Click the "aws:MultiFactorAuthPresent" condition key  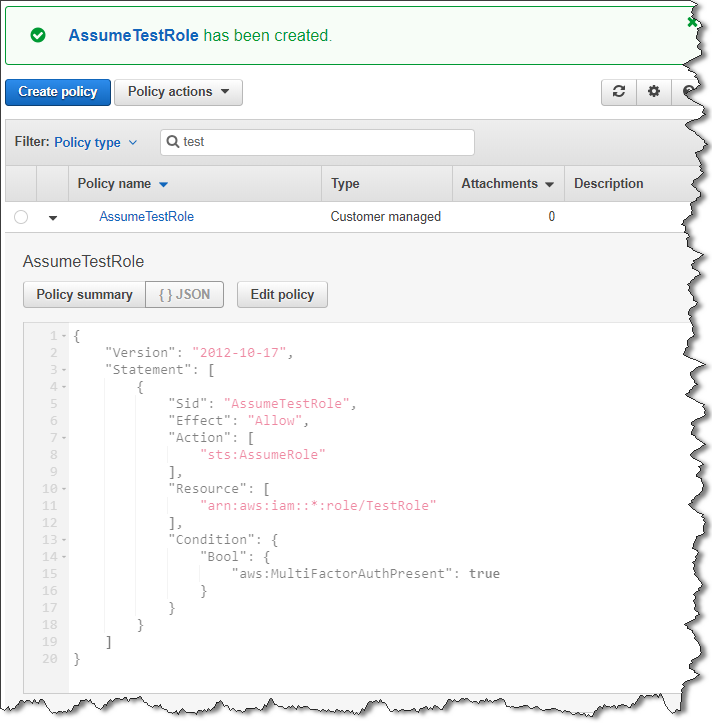[x=341, y=574]
